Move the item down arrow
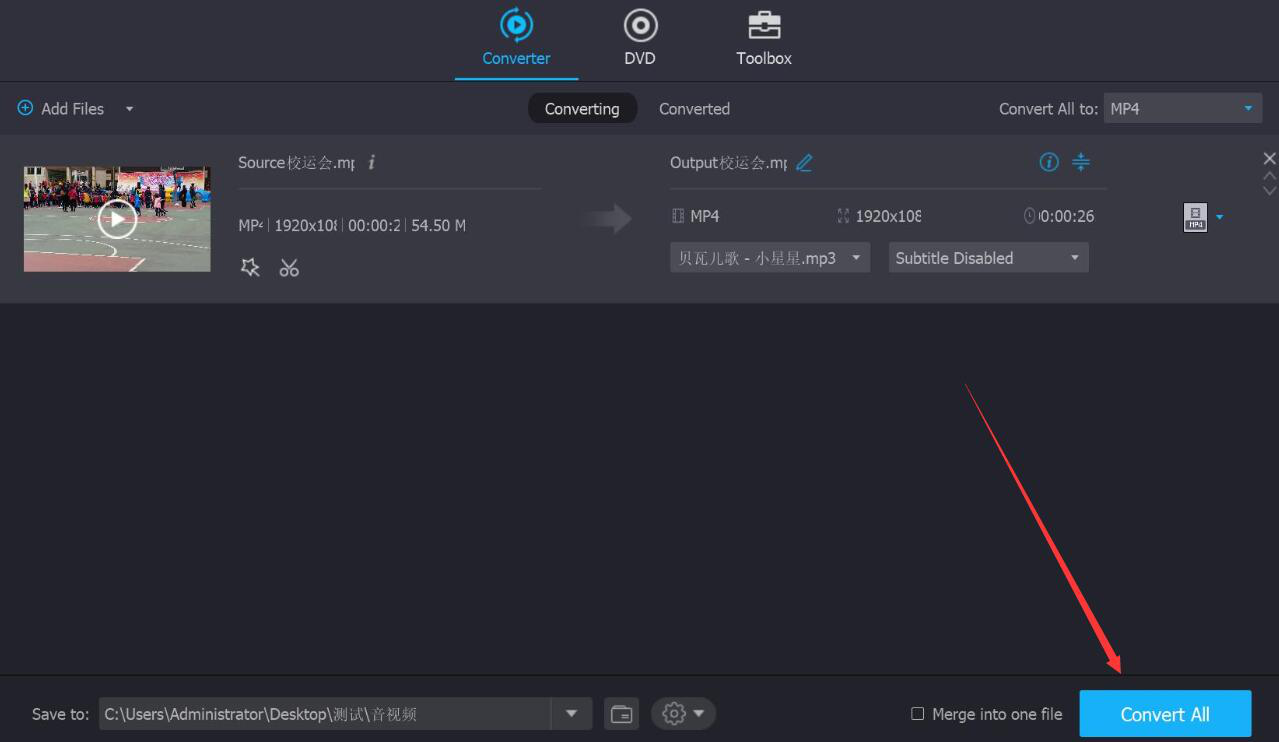Viewport: 1279px width, 742px height. point(1270,190)
